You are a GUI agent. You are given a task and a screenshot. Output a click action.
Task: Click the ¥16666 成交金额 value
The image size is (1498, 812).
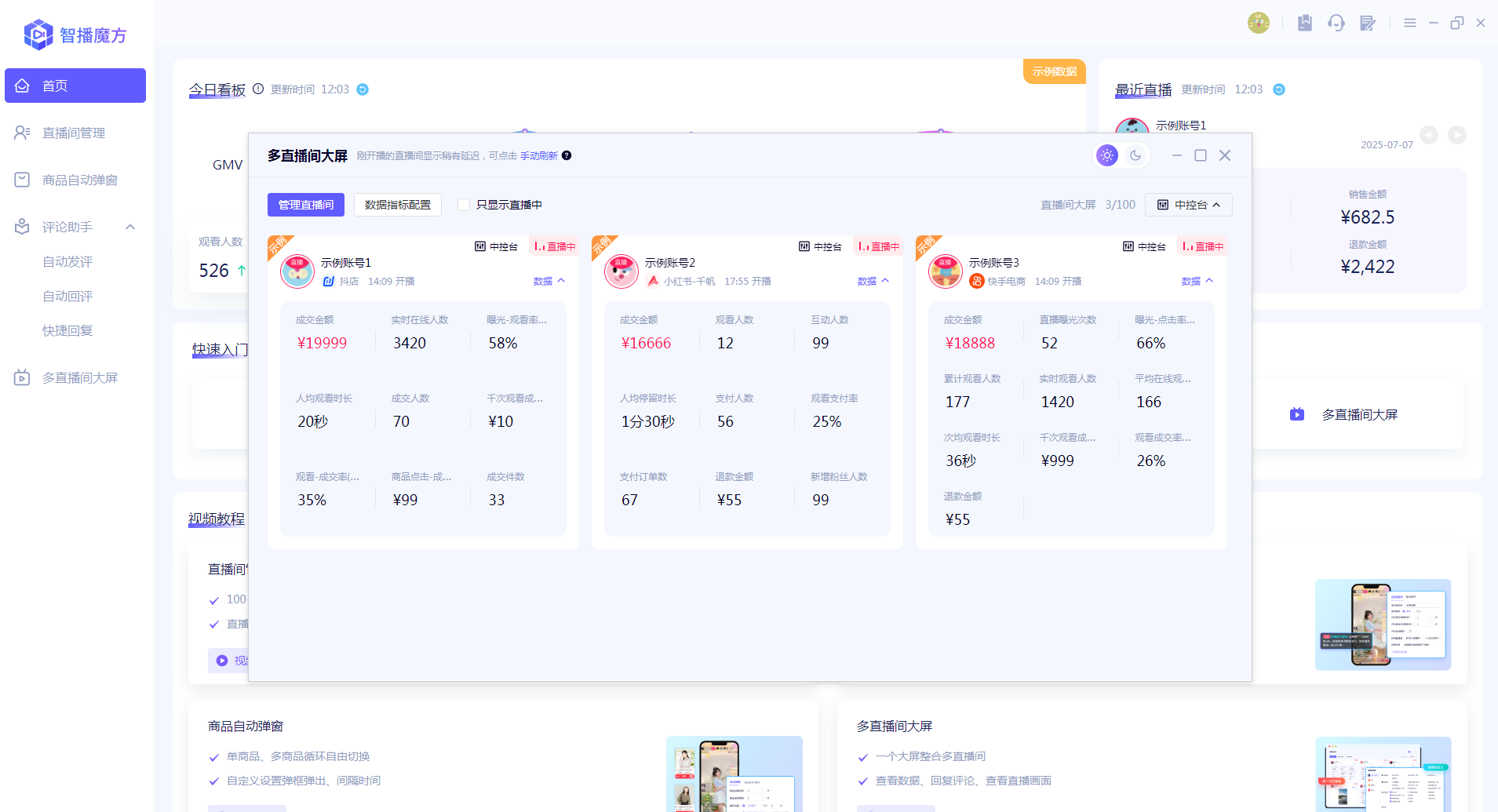[x=646, y=343]
